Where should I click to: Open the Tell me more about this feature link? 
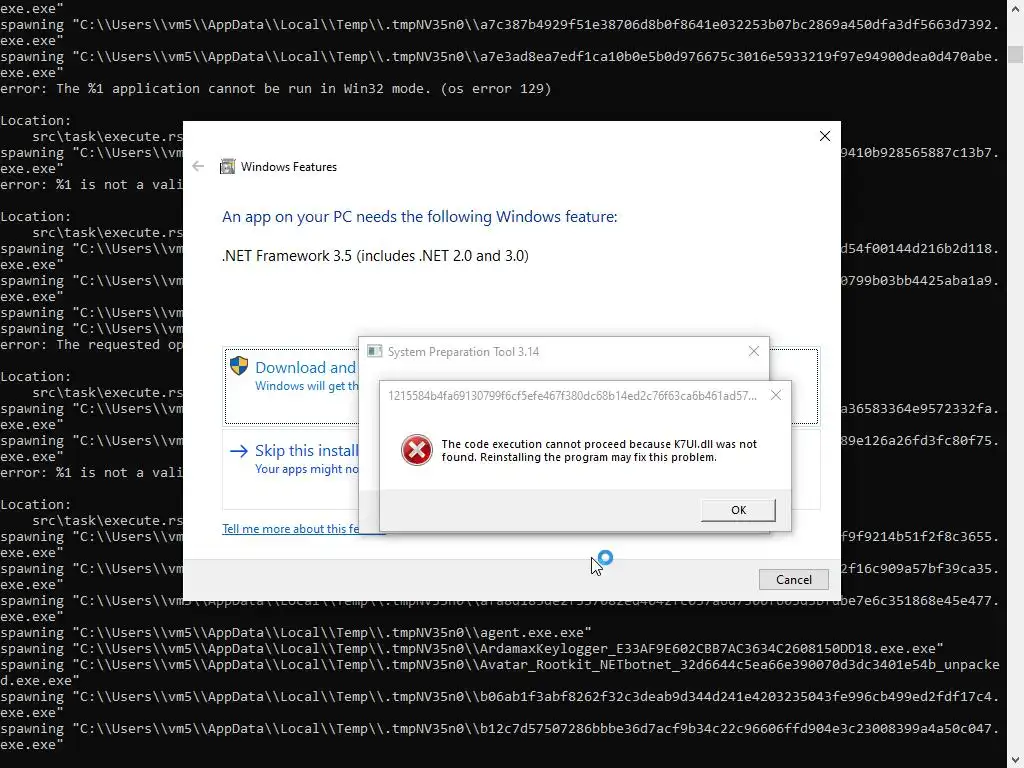coord(291,529)
